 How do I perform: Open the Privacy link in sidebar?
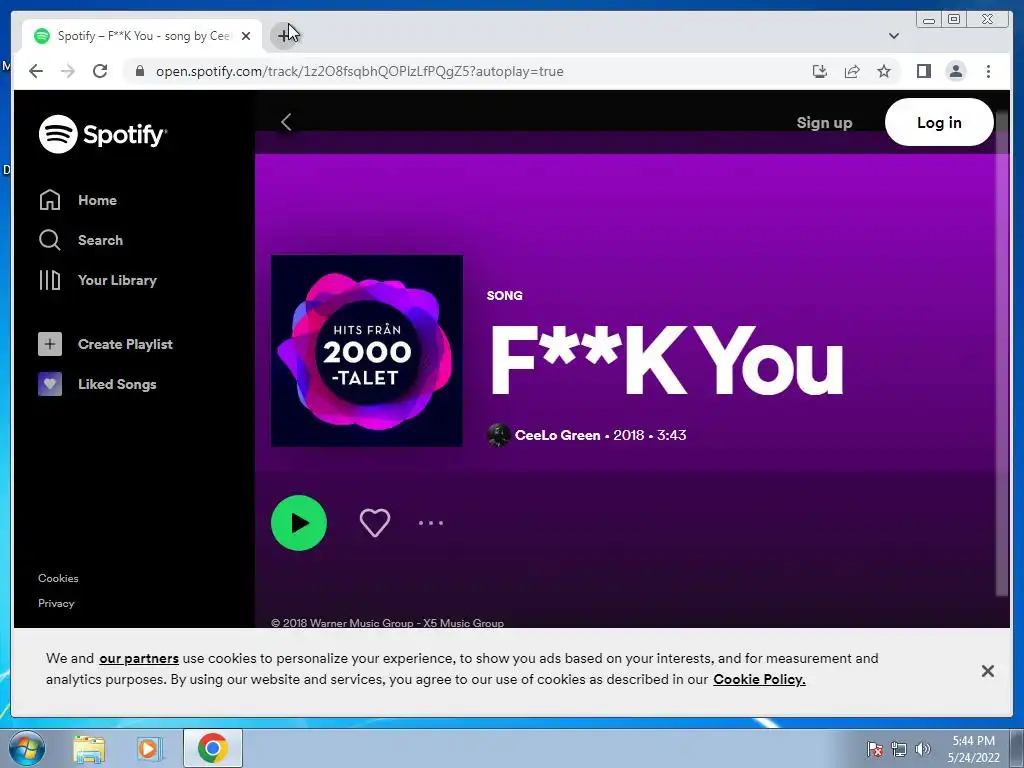point(56,603)
